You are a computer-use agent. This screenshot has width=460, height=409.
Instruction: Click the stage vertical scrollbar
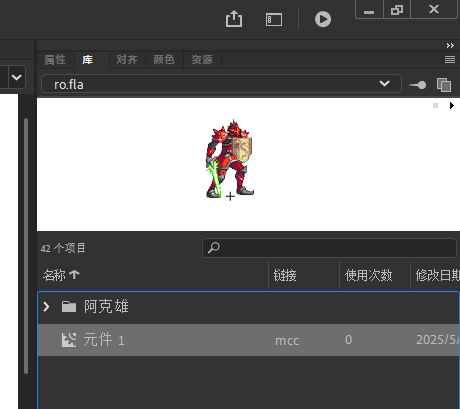pos(26,246)
